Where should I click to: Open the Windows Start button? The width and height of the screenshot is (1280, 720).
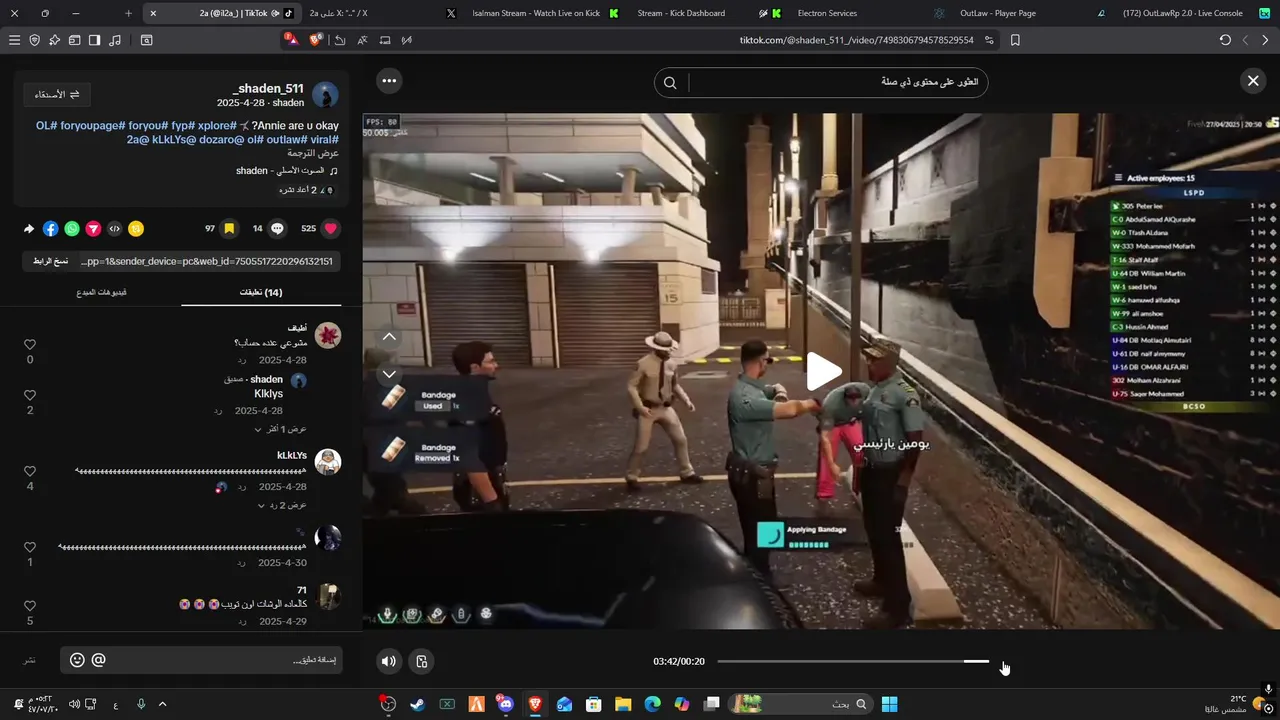click(889, 704)
